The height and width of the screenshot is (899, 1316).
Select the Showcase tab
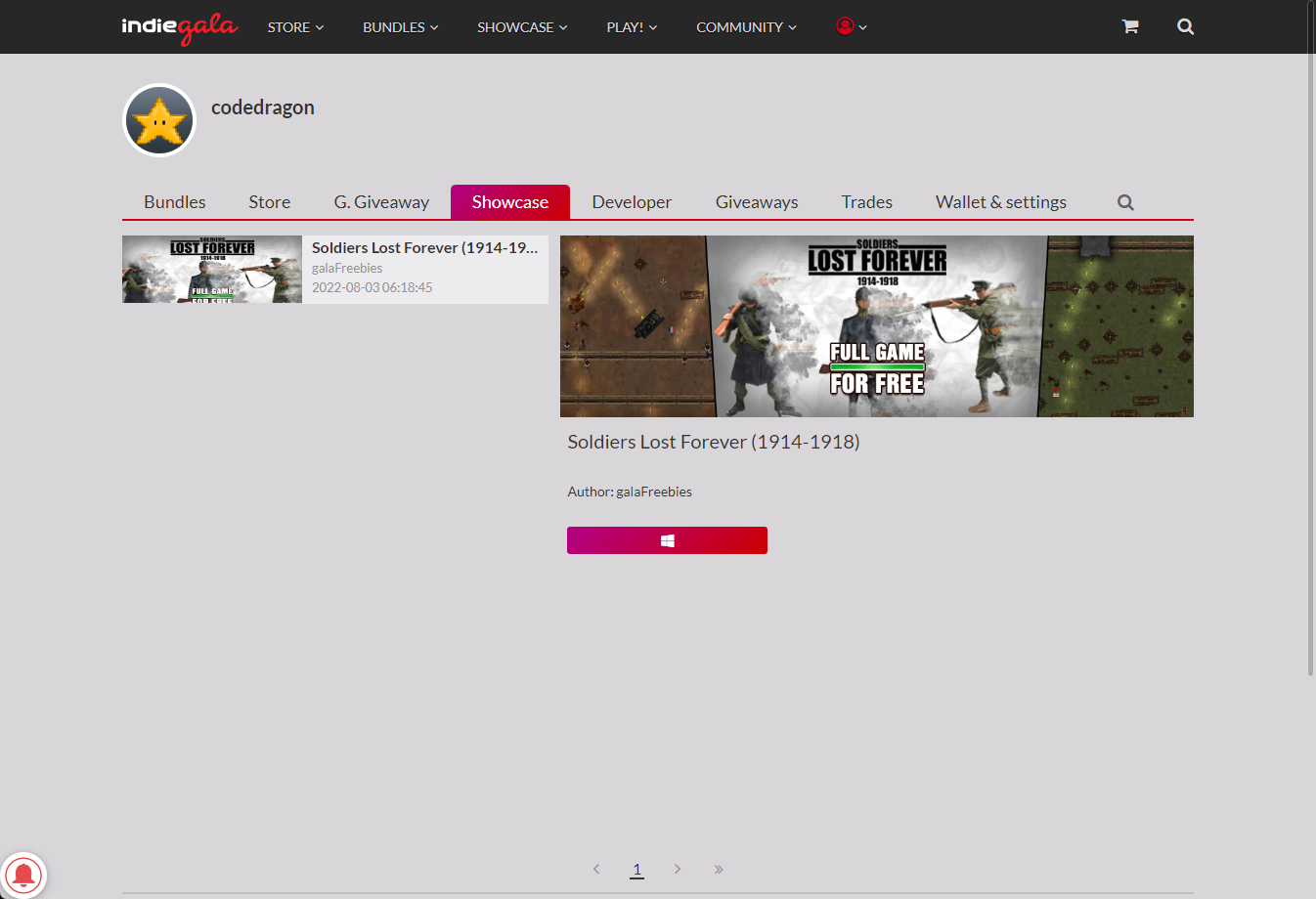[510, 202]
